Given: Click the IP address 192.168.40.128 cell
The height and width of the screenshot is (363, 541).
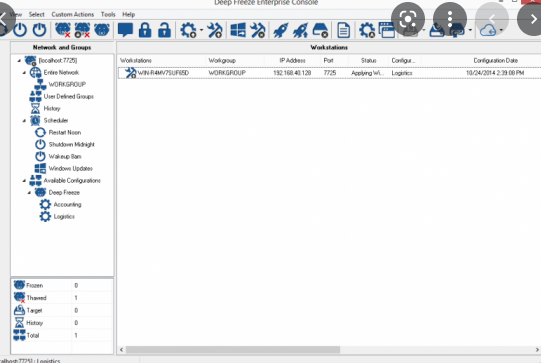Looking at the screenshot, I should click(x=292, y=73).
